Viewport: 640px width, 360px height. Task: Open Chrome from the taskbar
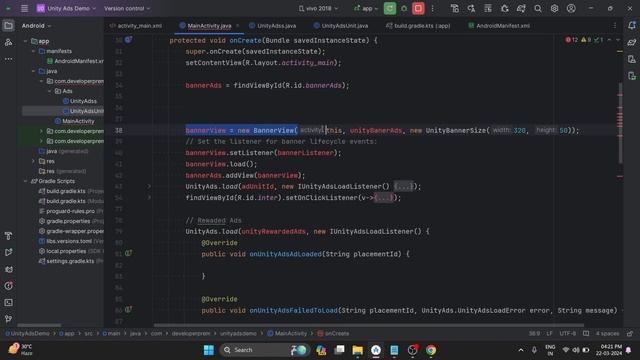pyautogui.click(x=431, y=350)
